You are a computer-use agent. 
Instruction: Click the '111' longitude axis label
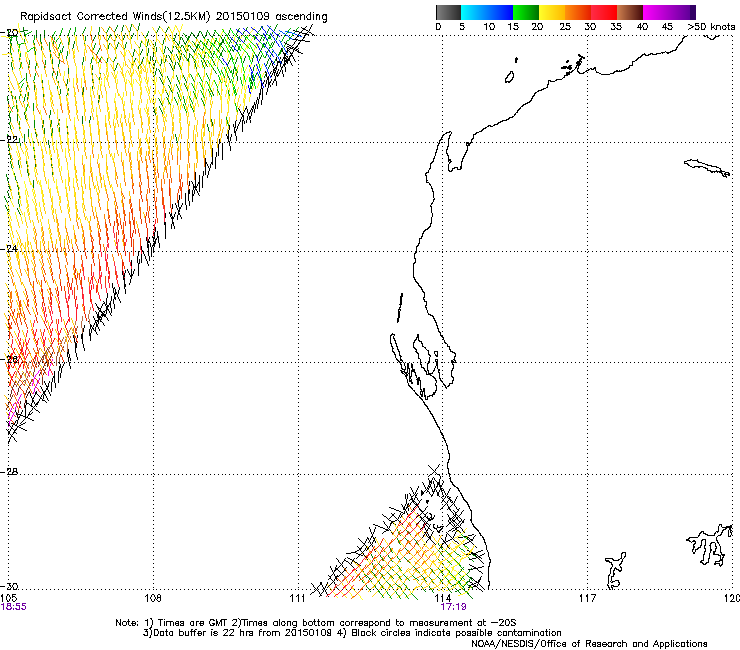click(297, 598)
